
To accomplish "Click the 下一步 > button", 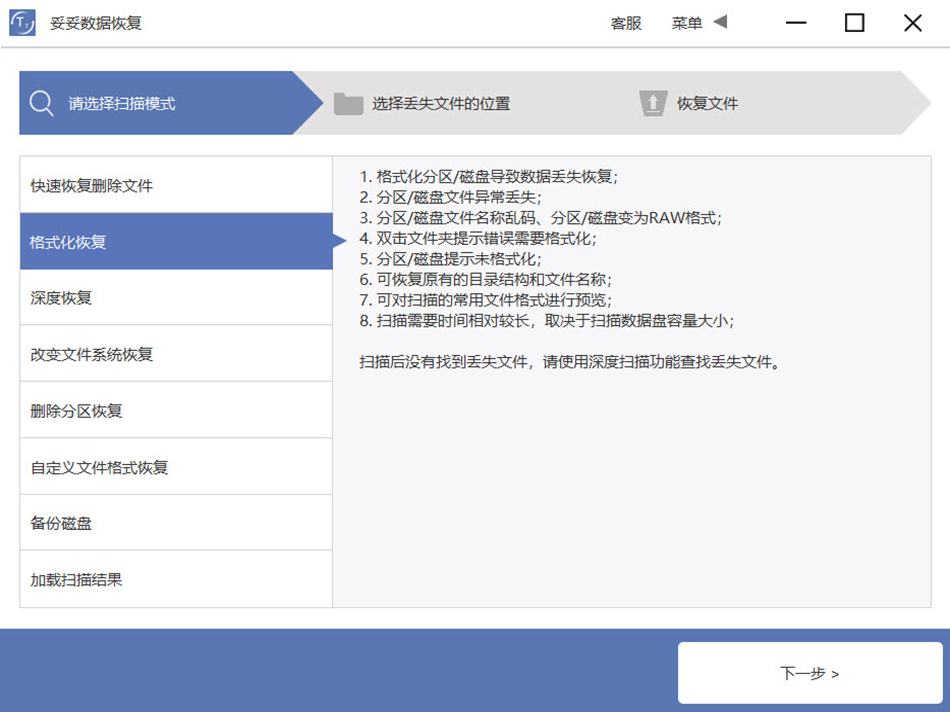I will tap(810, 673).
